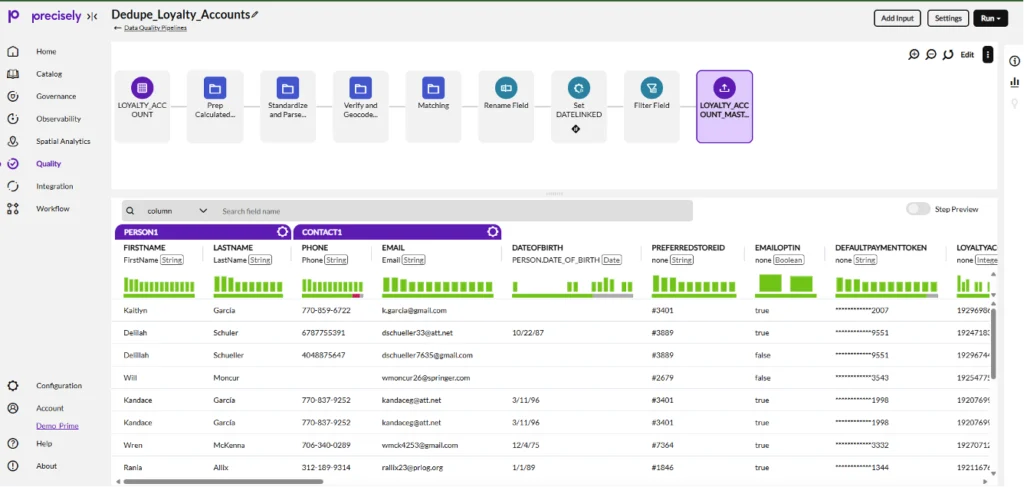Screen dimensions: 1024x487
Task: Click the LASTNAME column header
Action: click(231, 248)
